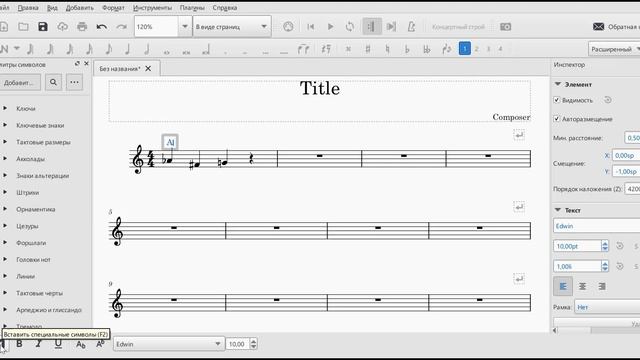Expand the 'Знаки альтерации' palette
The height and width of the screenshot is (360, 640).
coord(5,175)
